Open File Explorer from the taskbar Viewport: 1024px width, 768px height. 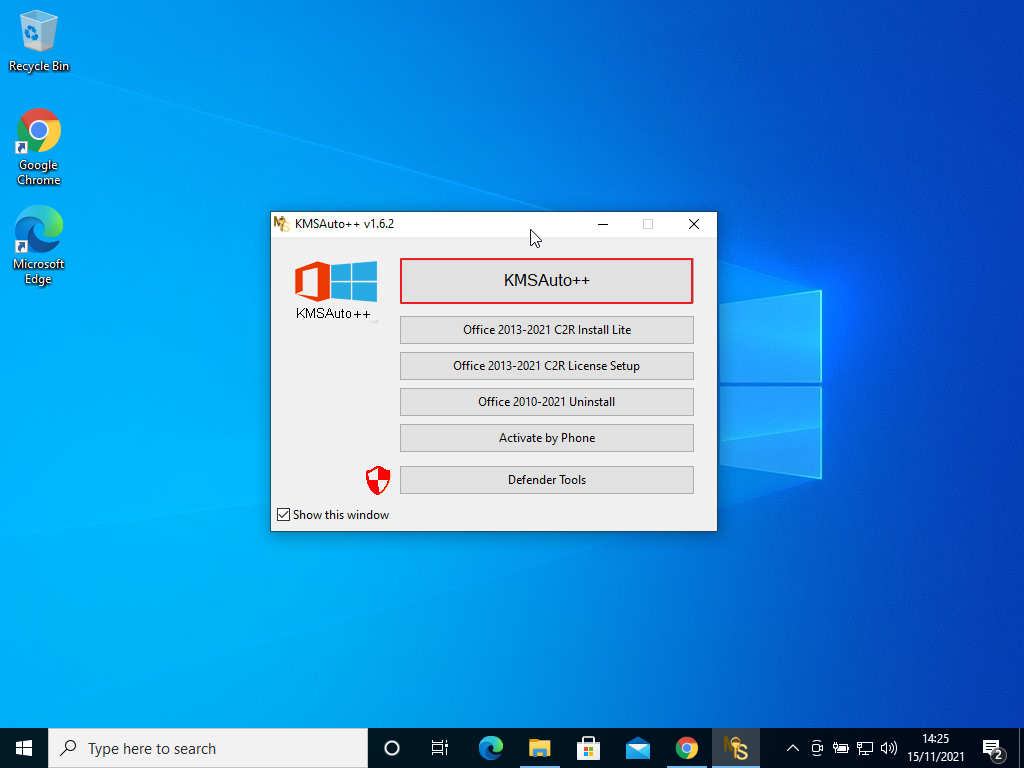point(539,748)
